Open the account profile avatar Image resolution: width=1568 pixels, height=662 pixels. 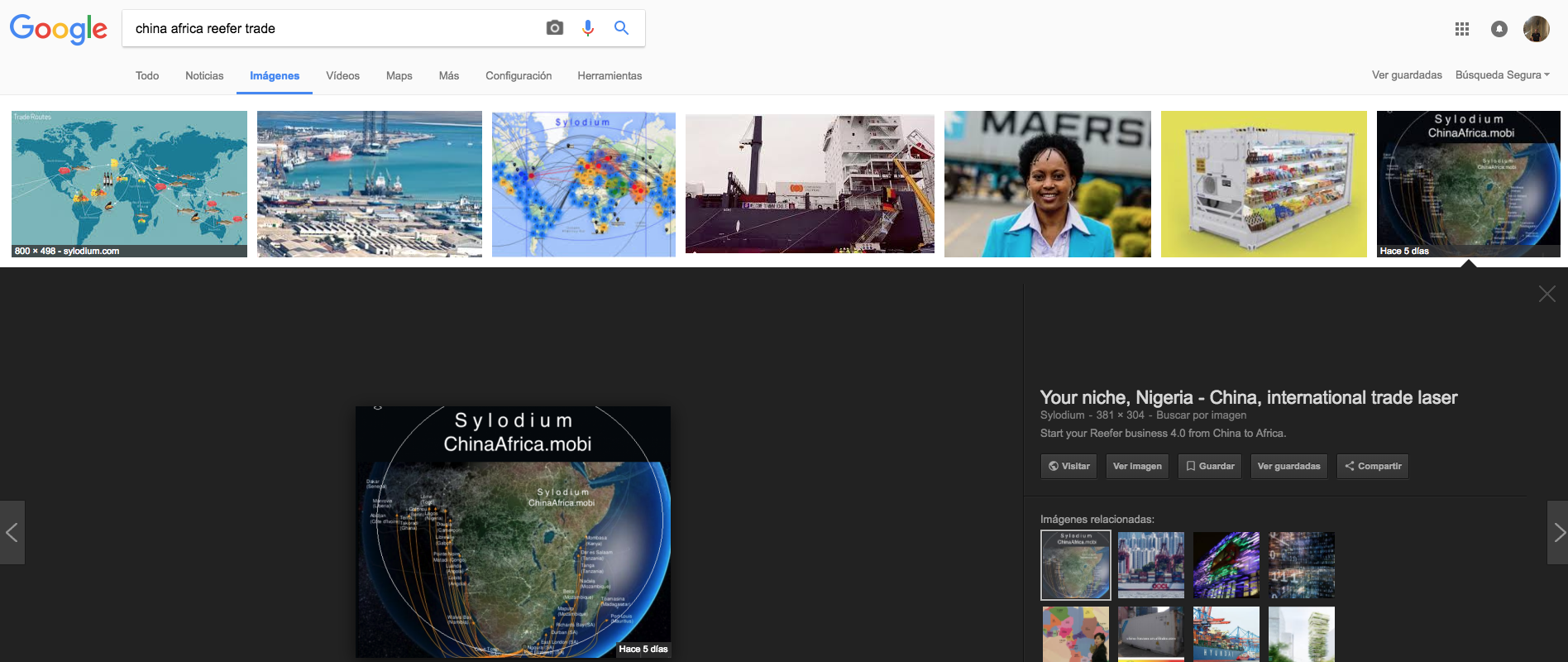pos(1537,29)
